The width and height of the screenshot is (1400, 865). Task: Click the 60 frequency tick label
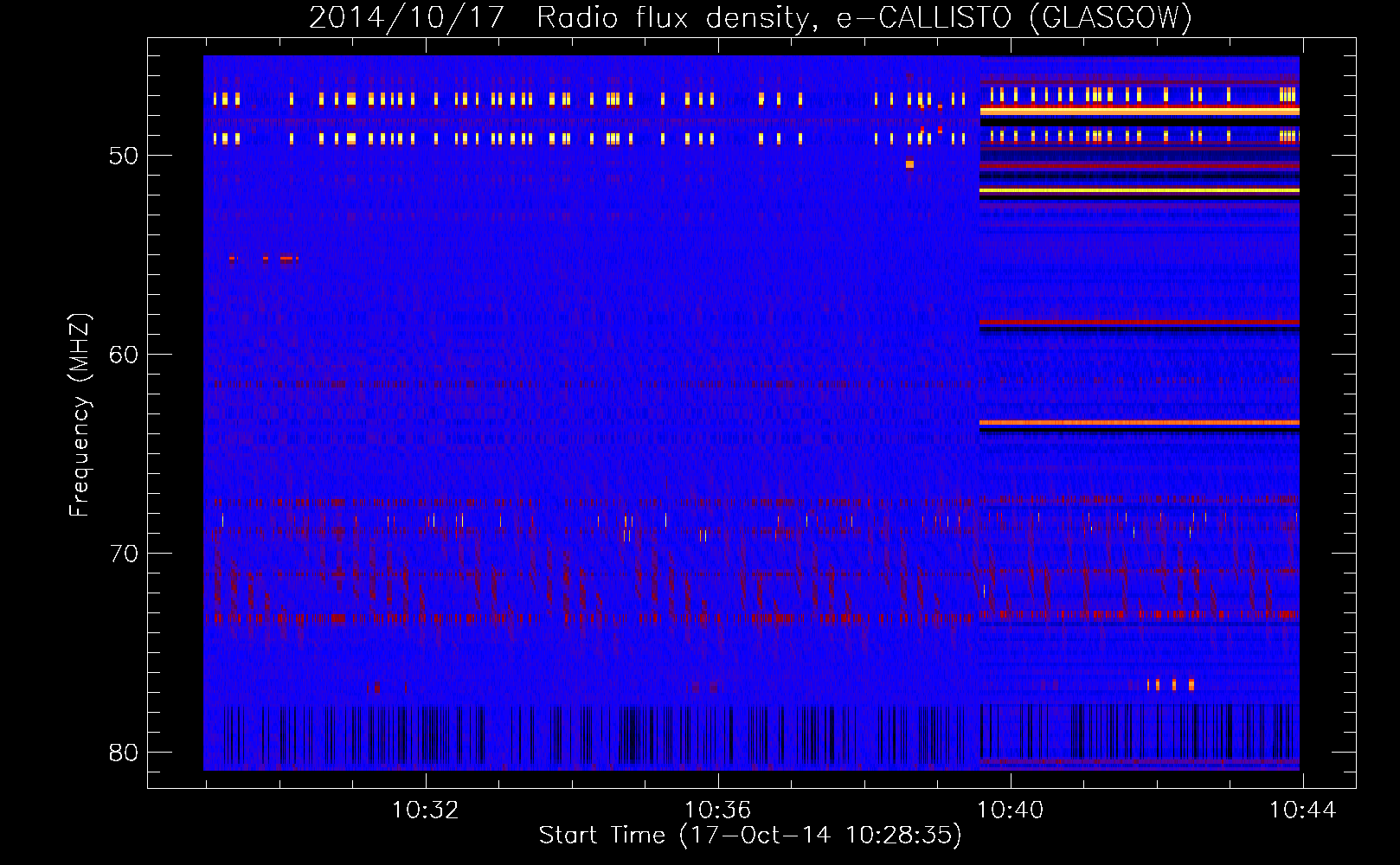pos(124,355)
